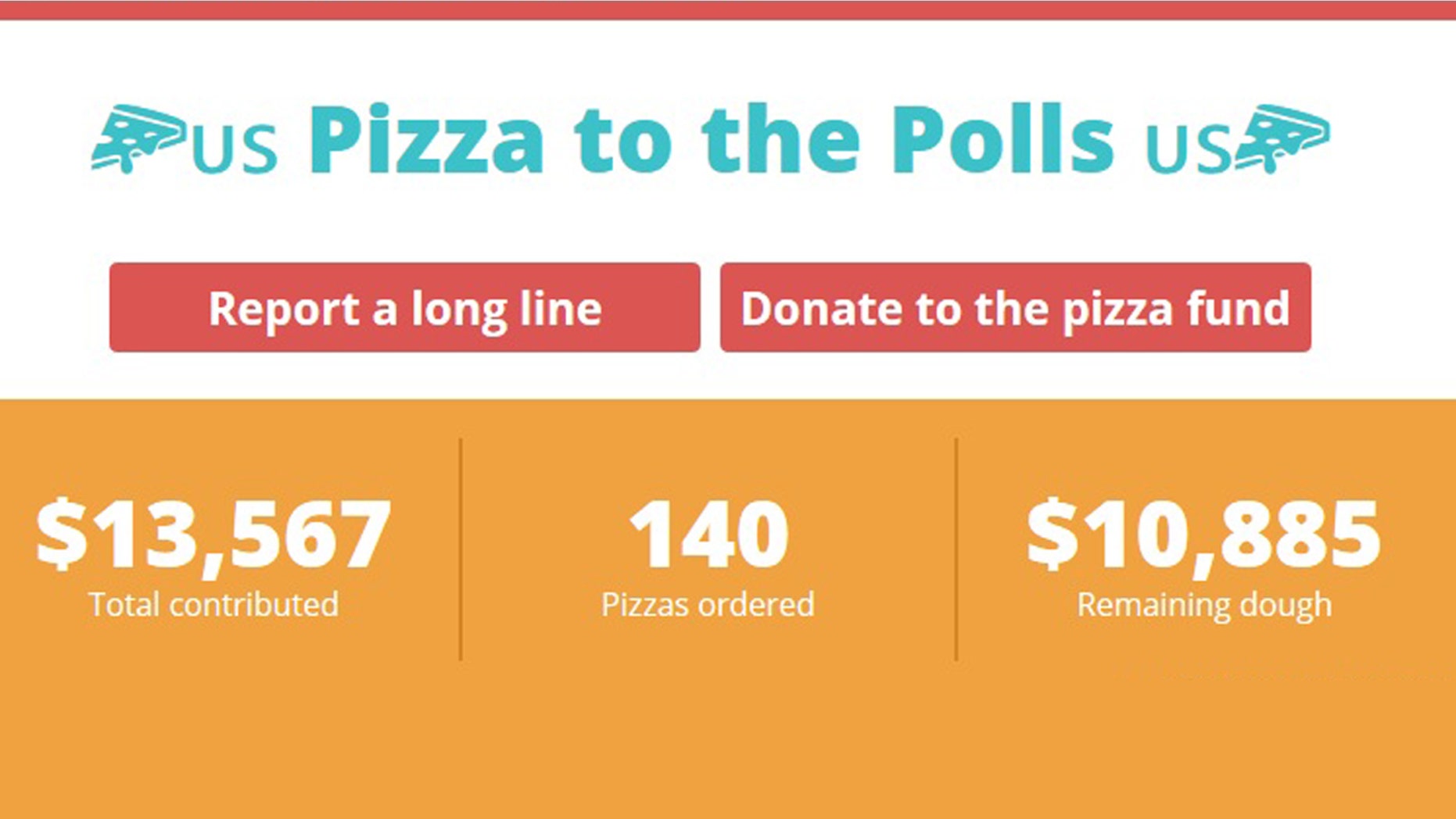
Task: Click the red bar at page top
Action: click(728, 9)
